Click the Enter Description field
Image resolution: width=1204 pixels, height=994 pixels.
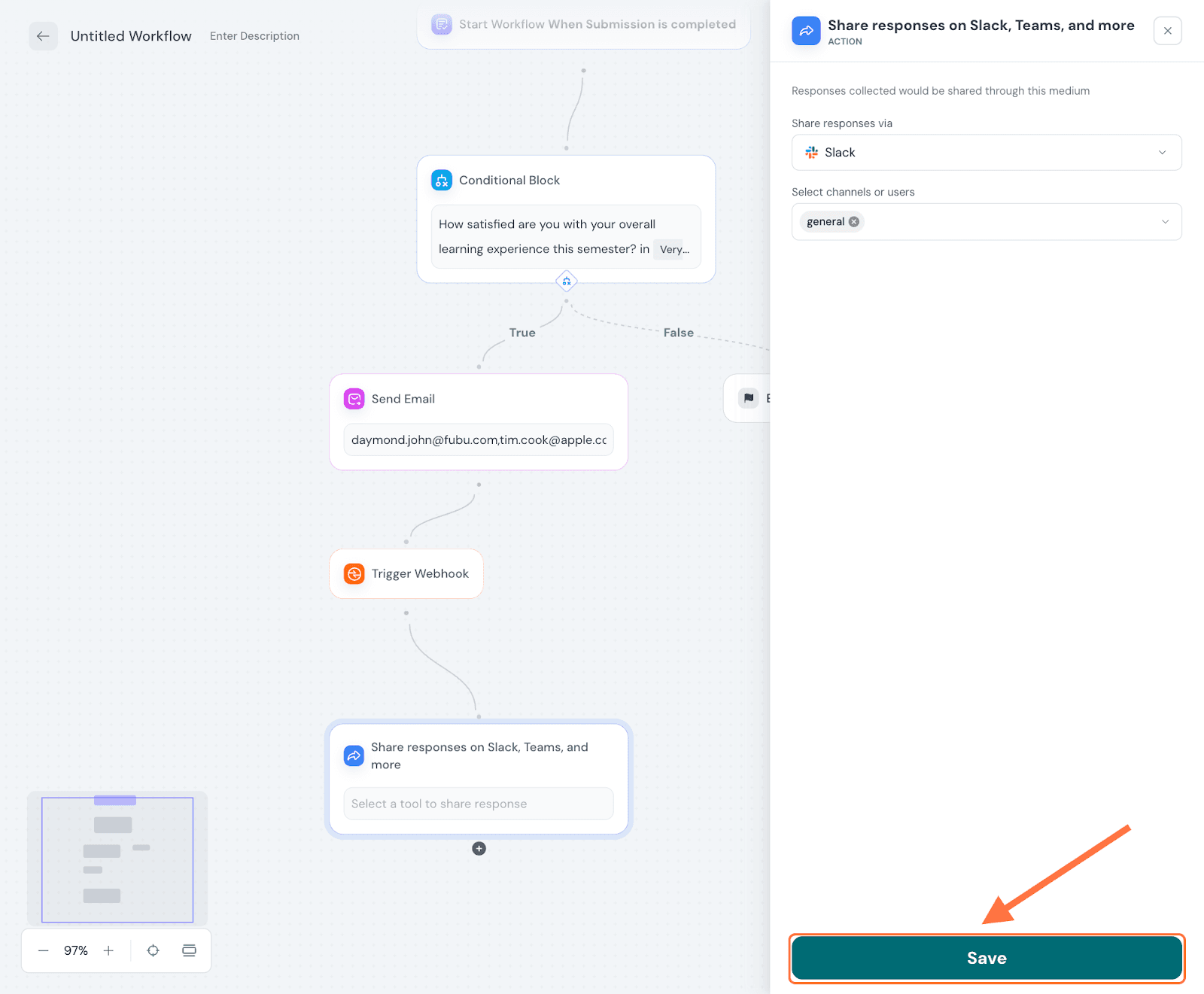(x=254, y=36)
